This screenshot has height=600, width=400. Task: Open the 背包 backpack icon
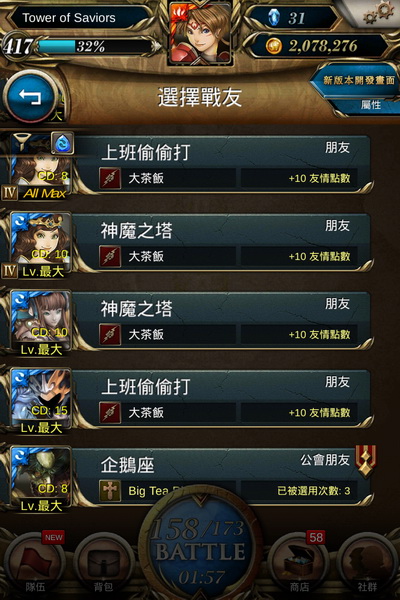[x=103, y=564]
